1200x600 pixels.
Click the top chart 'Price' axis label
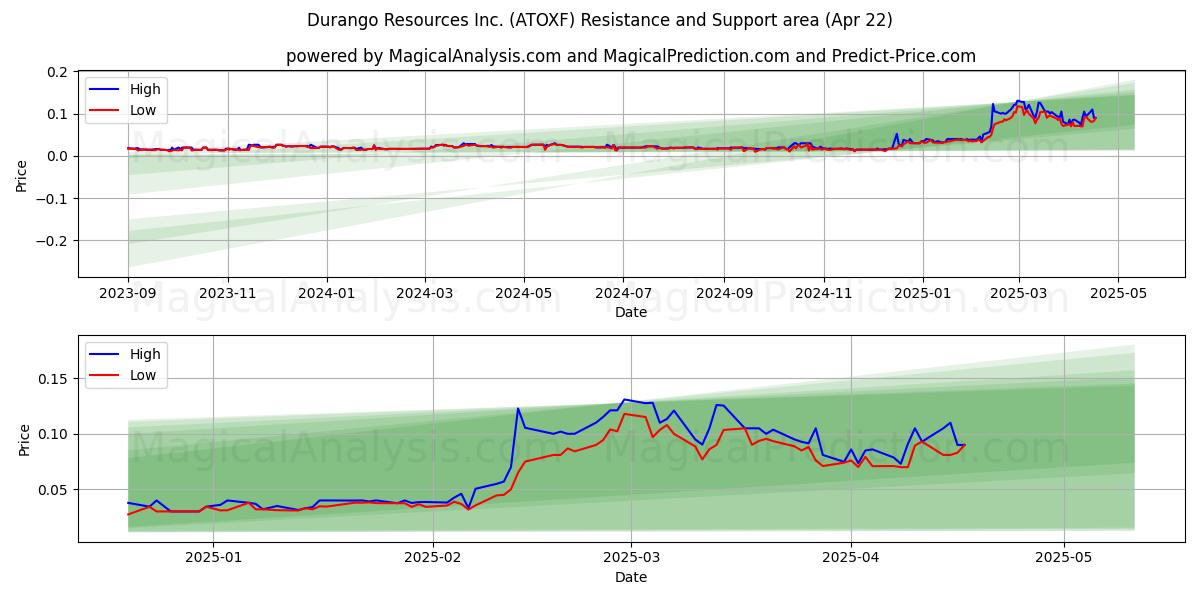coord(22,174)
